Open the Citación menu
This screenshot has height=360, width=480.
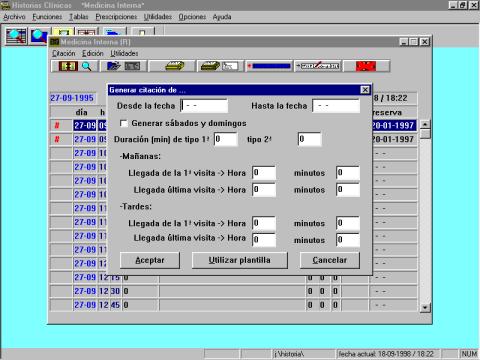click(x=64, y=53)
